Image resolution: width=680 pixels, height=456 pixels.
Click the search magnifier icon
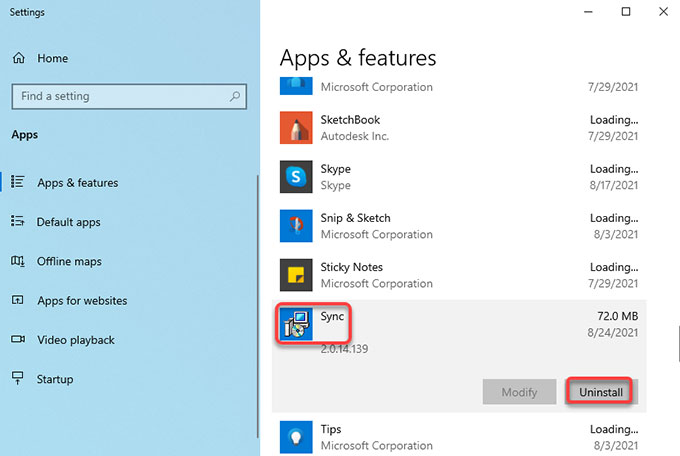point(235,96)
